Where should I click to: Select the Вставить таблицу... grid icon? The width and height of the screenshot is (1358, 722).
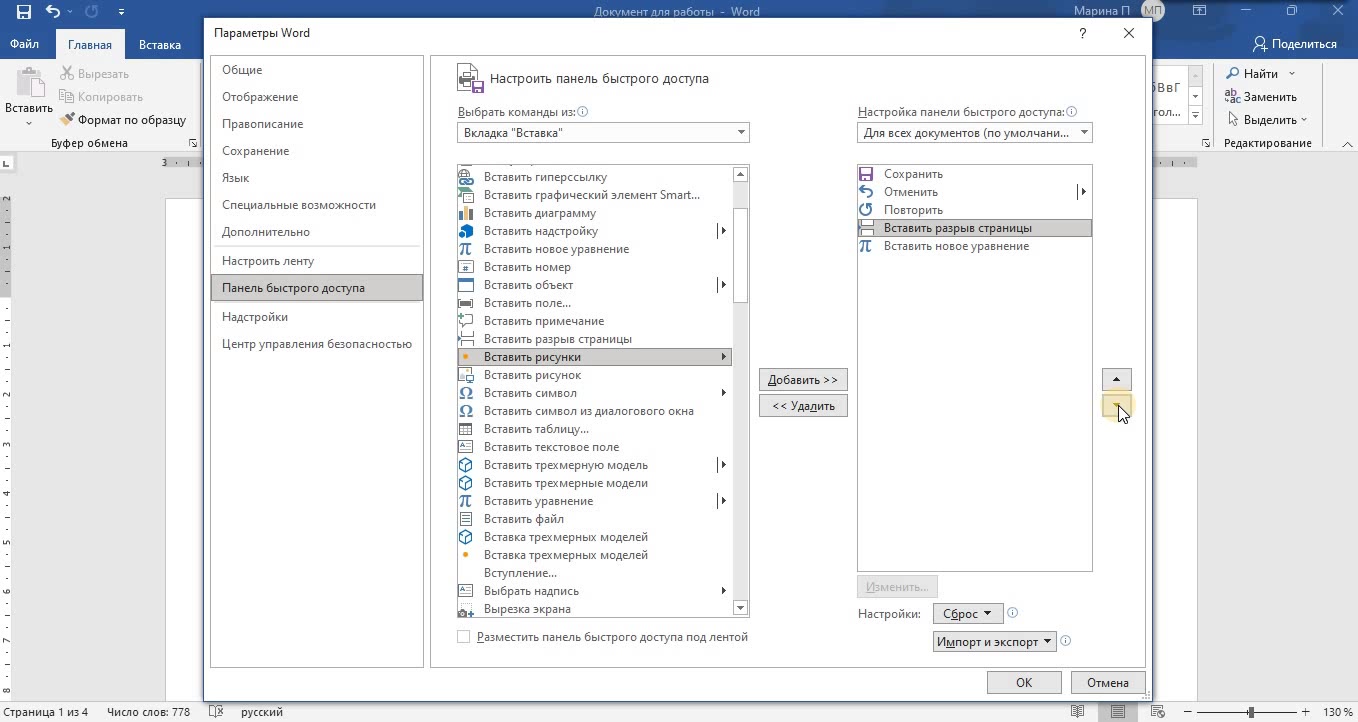(466, 429)
